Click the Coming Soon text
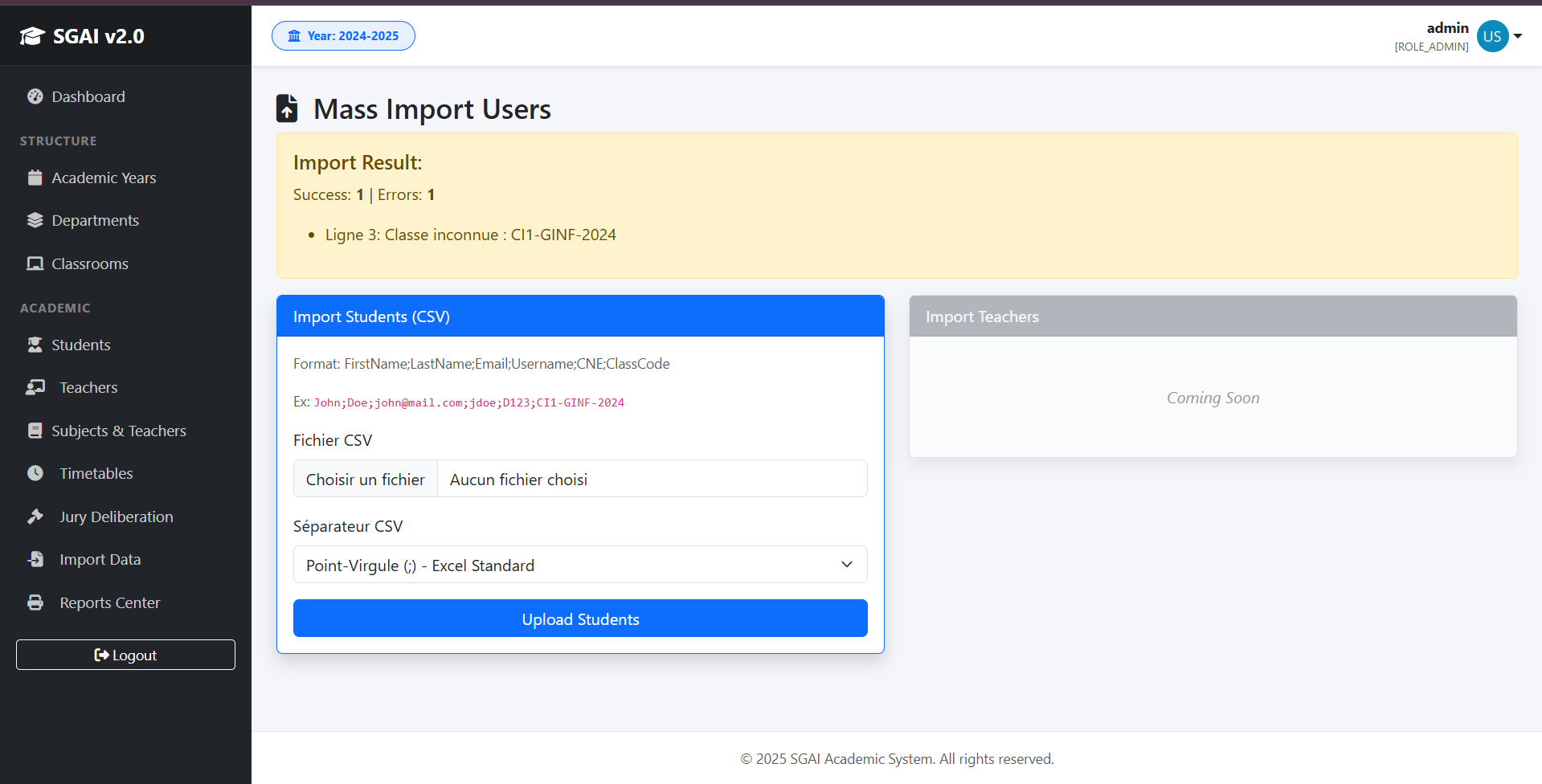1542x784 pixels. coord(1213,398)
